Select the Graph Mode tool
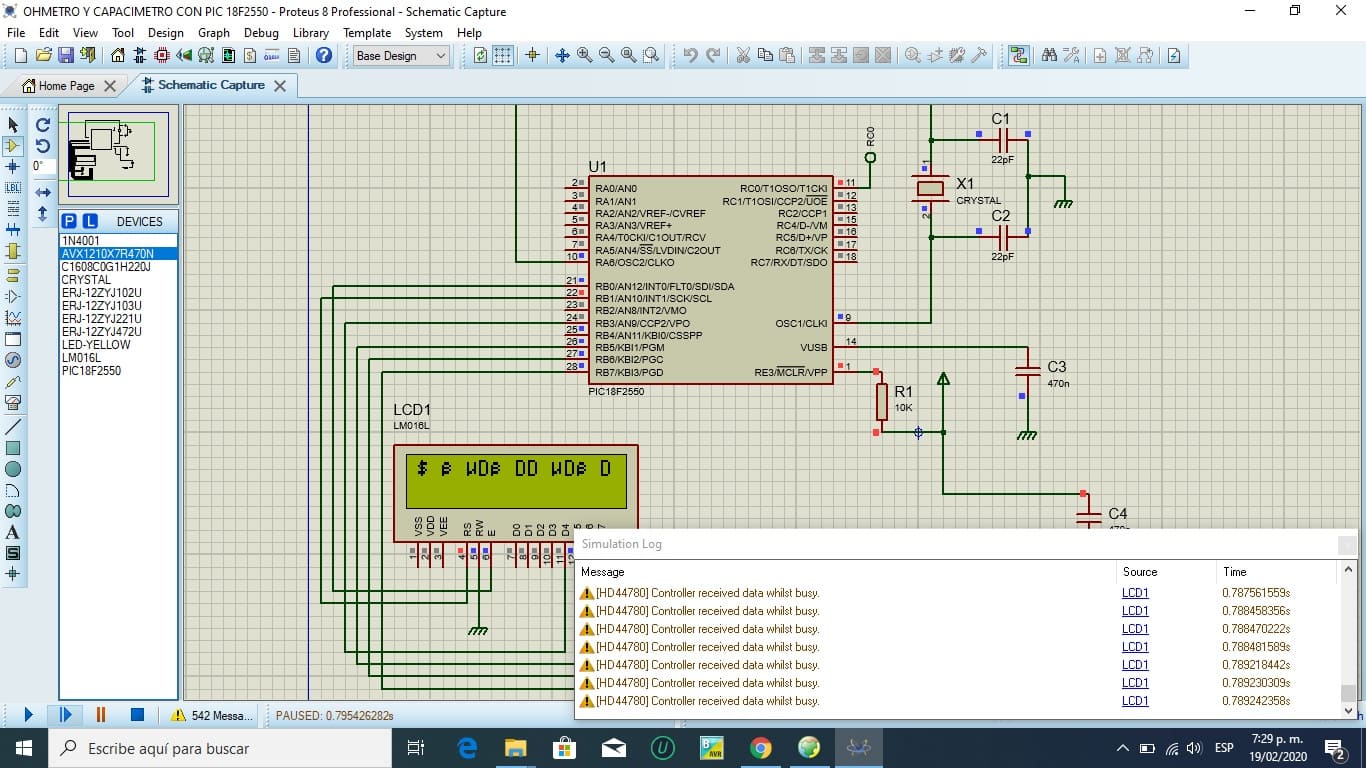This screenshot has width=1366, height=768. click(13, 318)
